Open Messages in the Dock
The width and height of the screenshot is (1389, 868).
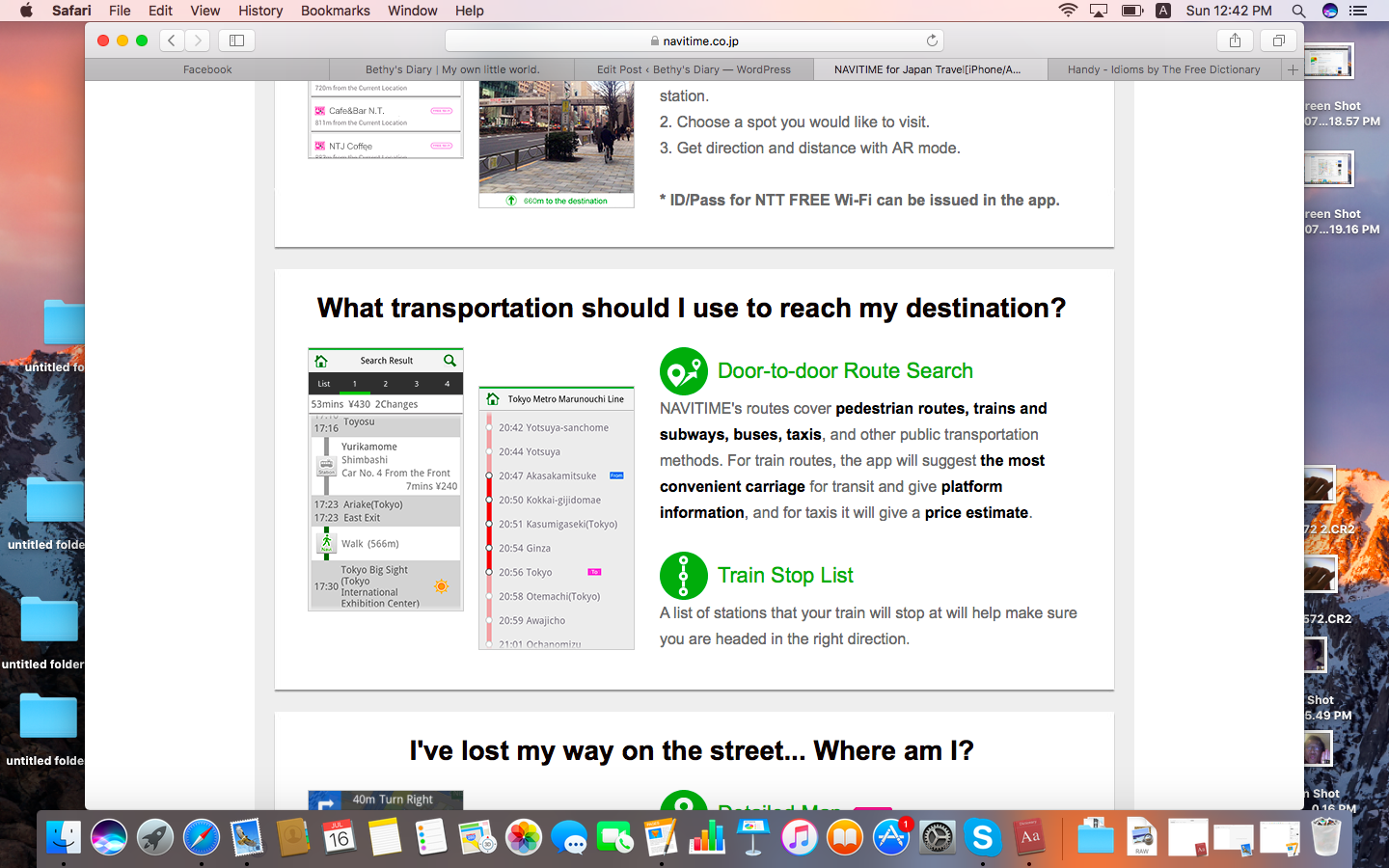point(570,837)
